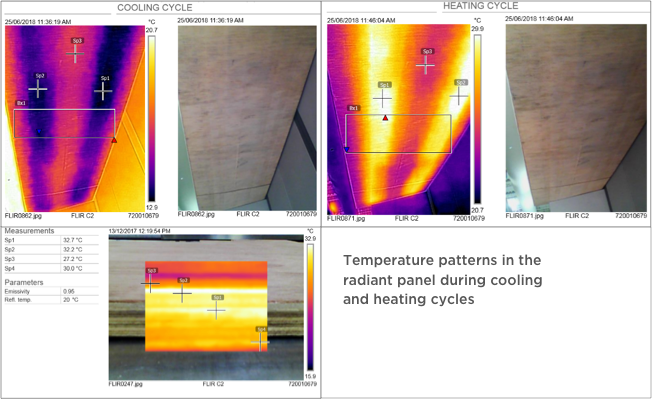
Task: Click the Sp1 crosshair in cooling cycle image
Action: point(103,91)
